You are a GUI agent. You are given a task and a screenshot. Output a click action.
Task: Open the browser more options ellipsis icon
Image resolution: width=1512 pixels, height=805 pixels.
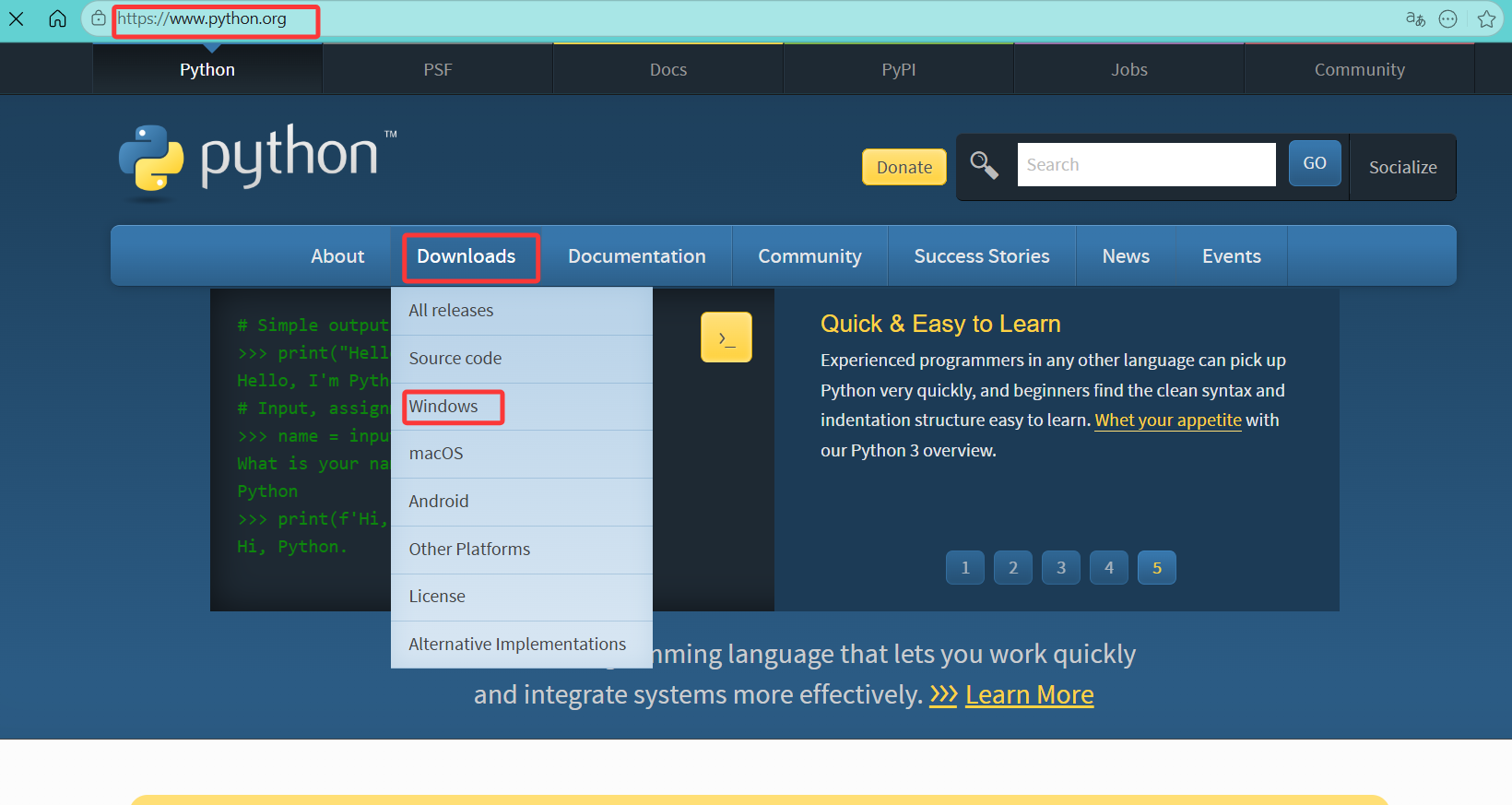(1448, 18)
